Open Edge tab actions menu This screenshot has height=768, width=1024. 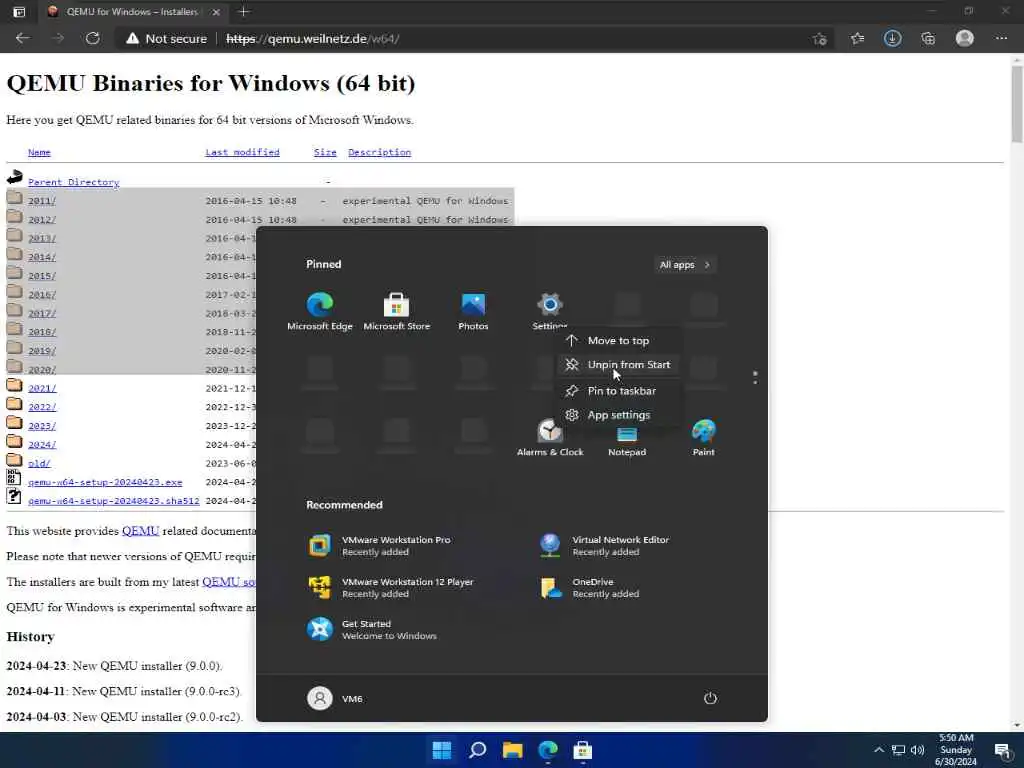coord(20,11)
